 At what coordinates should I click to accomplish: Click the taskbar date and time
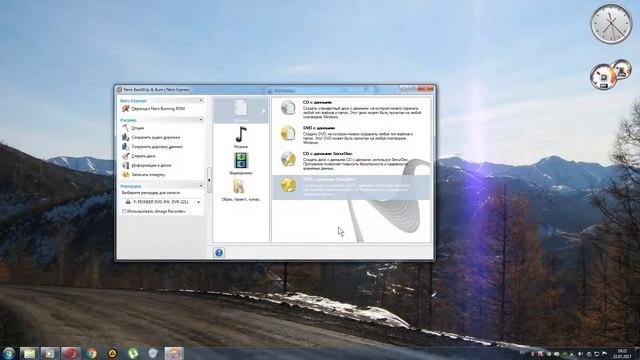(x=622, y=353)
